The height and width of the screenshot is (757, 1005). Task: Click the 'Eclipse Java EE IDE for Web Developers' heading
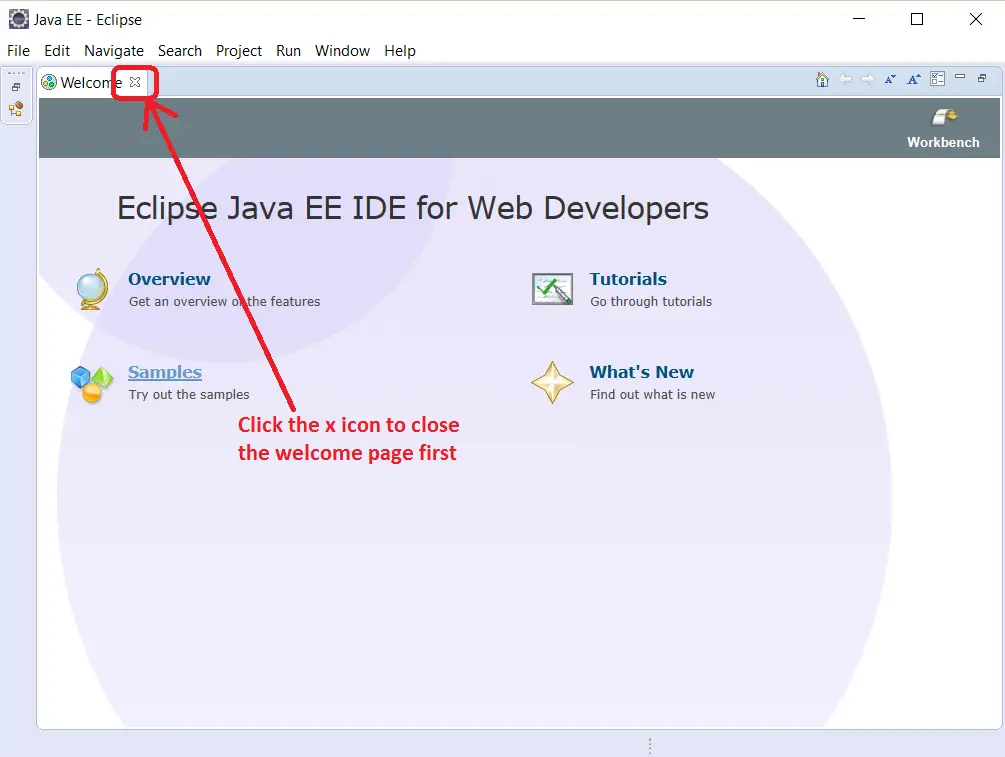coord(413,208)
